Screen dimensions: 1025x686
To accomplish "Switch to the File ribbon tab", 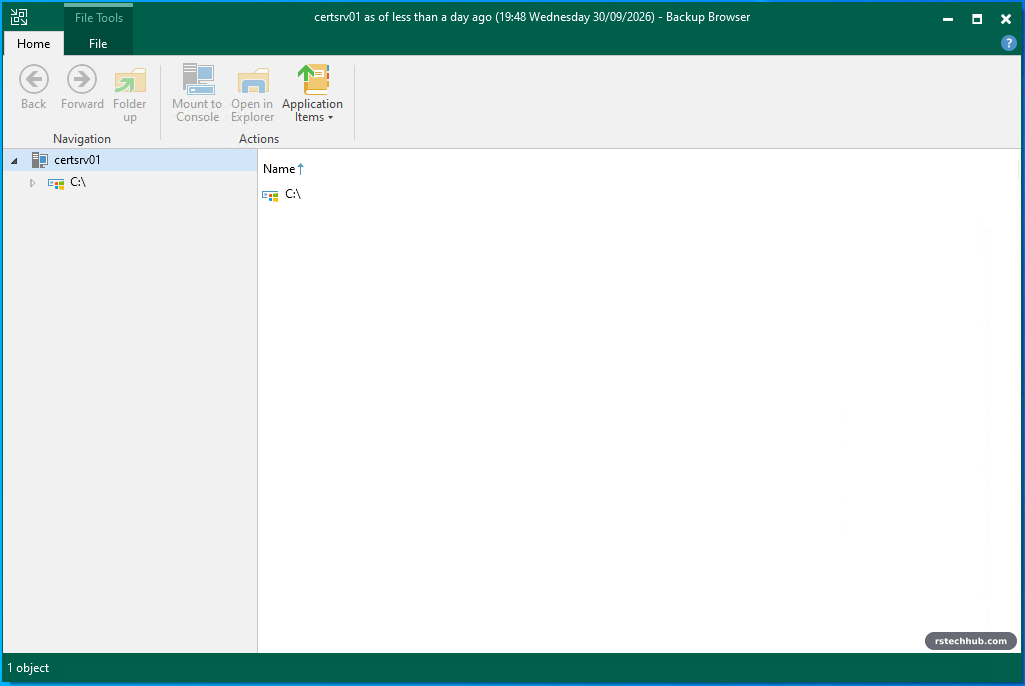I will (98, 44).
